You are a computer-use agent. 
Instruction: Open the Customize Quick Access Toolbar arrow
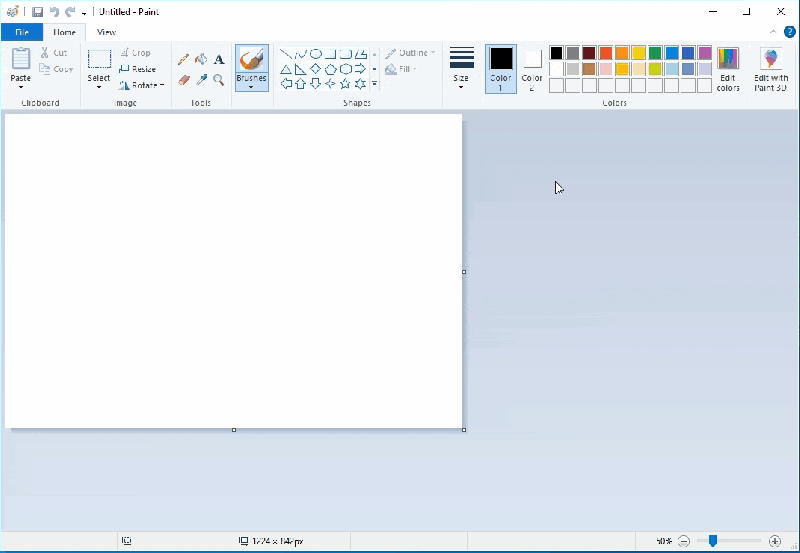(x=84, y=12)
